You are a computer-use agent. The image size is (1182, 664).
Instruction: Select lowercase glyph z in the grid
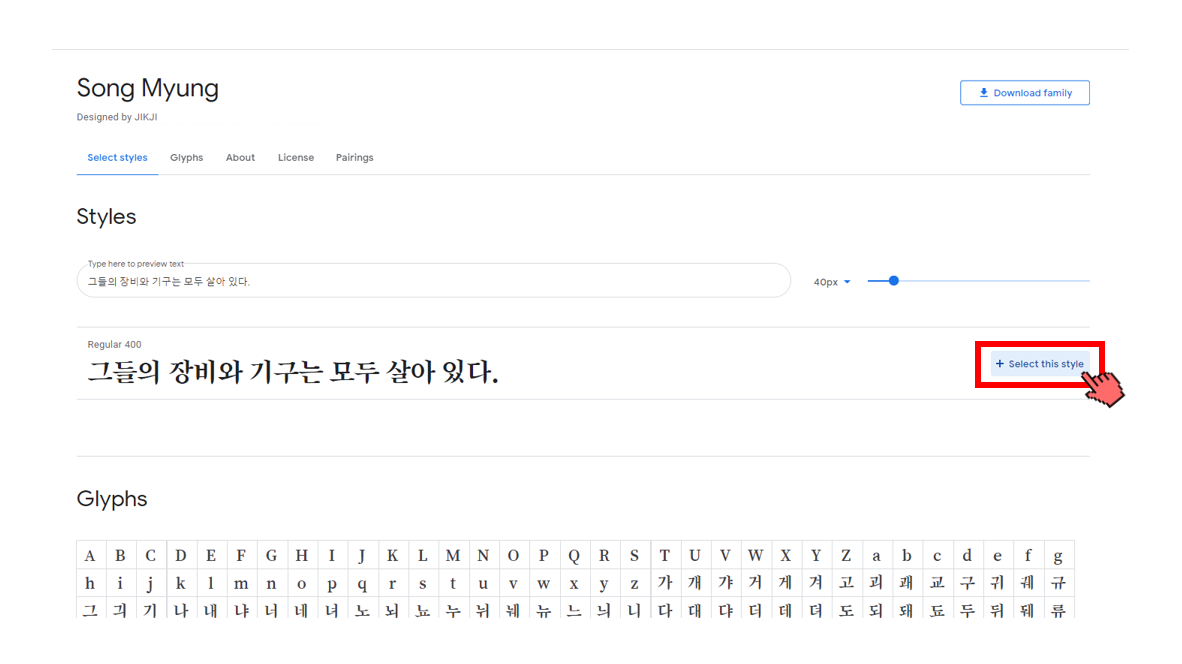point(634,583)
